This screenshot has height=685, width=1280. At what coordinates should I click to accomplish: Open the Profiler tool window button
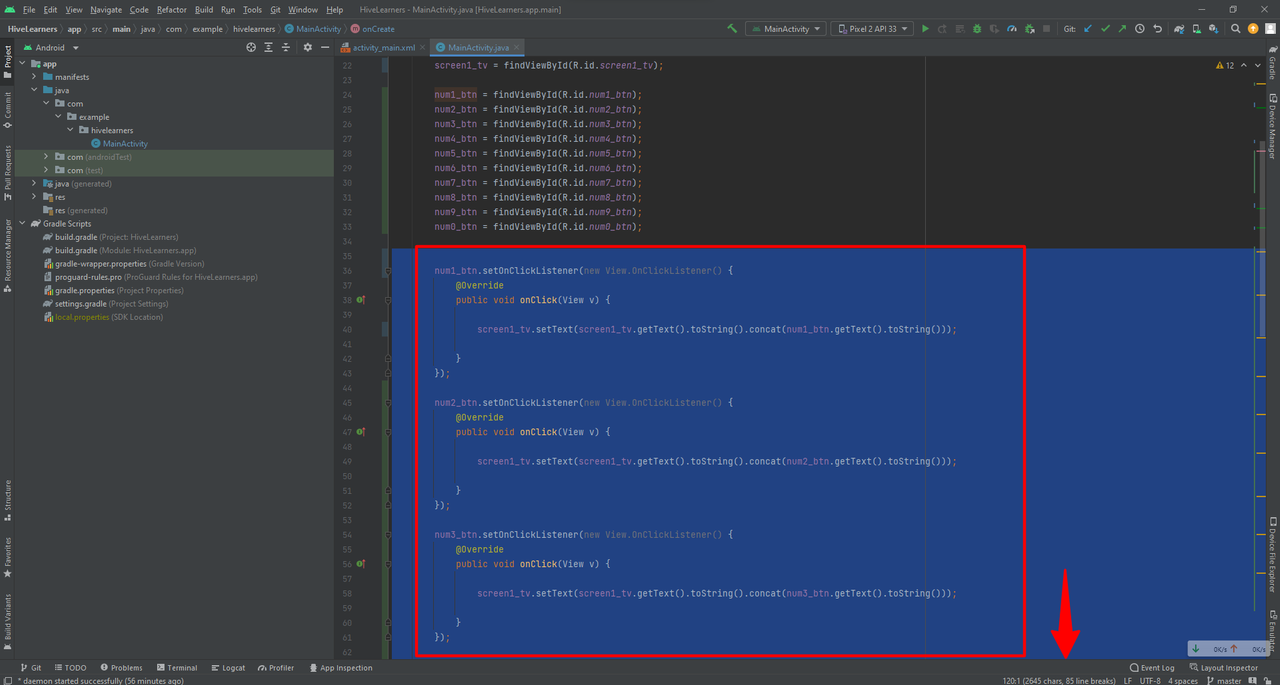pyautogui.click(x=276, y=668)
